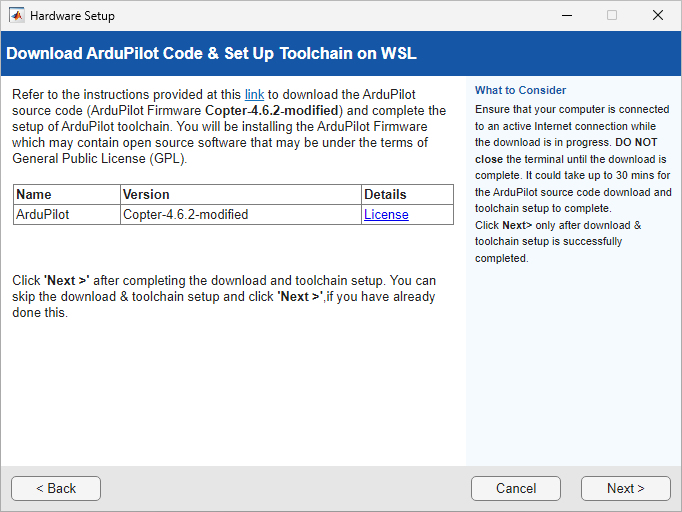Screen dimensions: 682x512
Task: Click the Version column header
Action: click(x=146, y=194)
